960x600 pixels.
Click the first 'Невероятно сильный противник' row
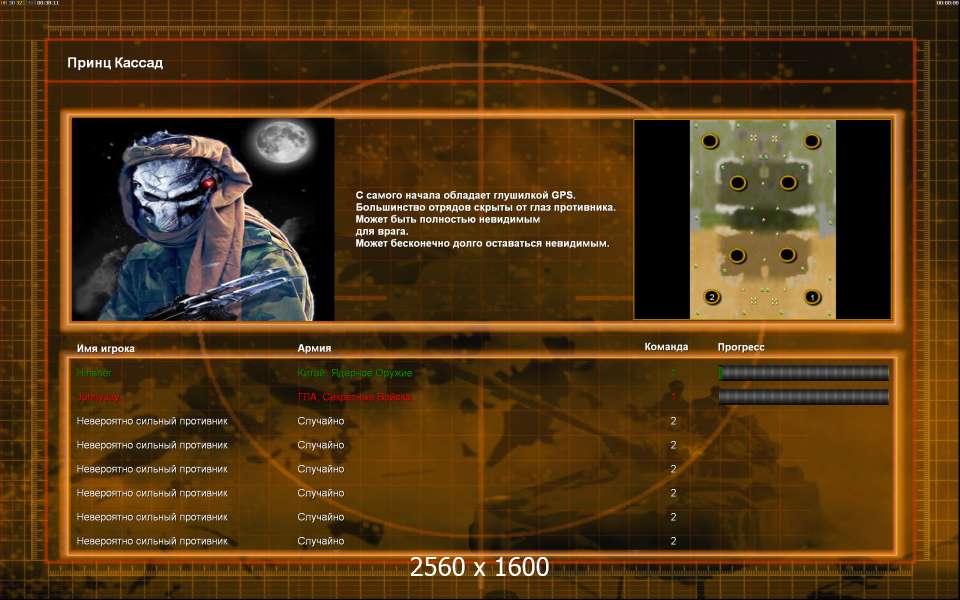tap(152, 421)
